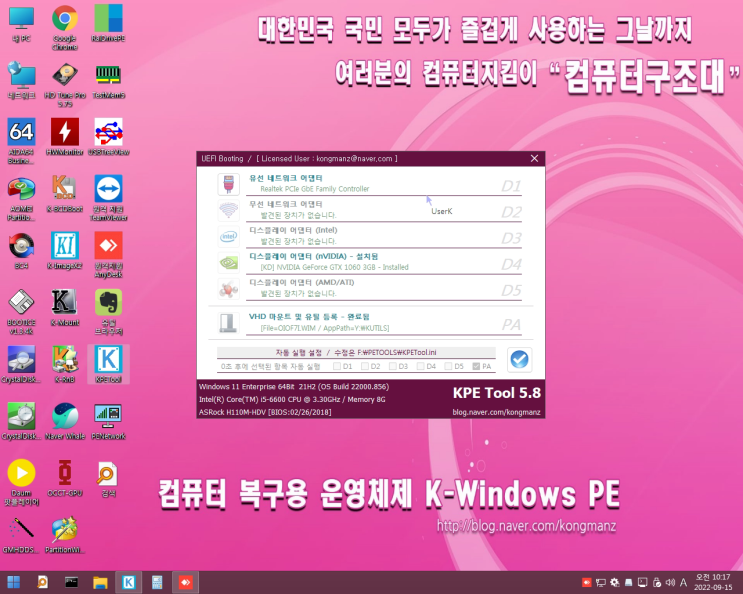This screenshot has height=594, width=743.
Task: Select the KPETool desktop icon
Action: tap(109, 365)
